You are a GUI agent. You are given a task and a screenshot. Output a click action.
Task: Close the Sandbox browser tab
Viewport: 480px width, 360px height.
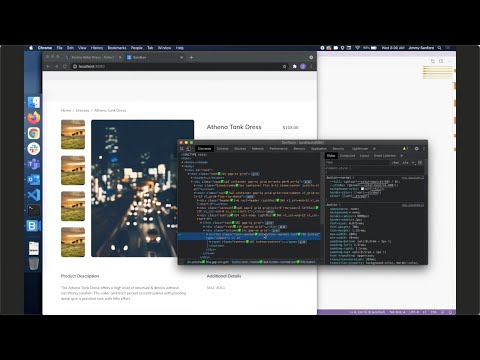[x=181, y=57]
